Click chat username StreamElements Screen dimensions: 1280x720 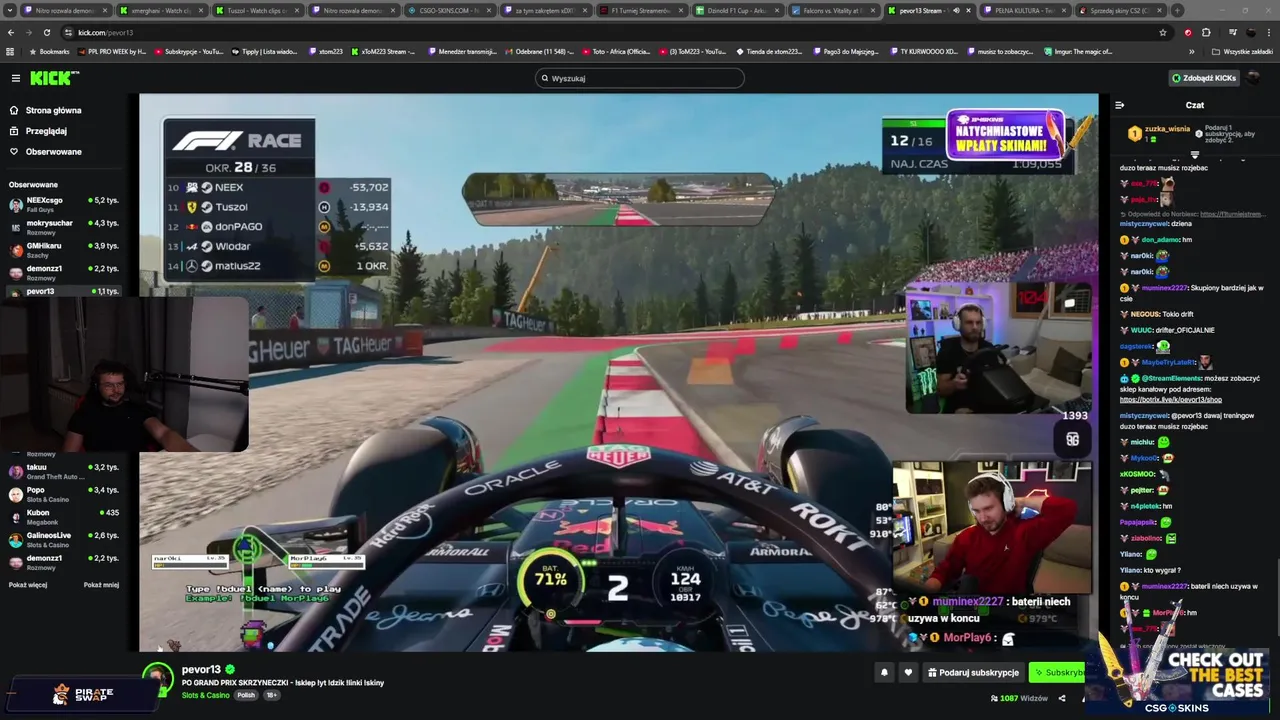click(x=1173, y=379)
